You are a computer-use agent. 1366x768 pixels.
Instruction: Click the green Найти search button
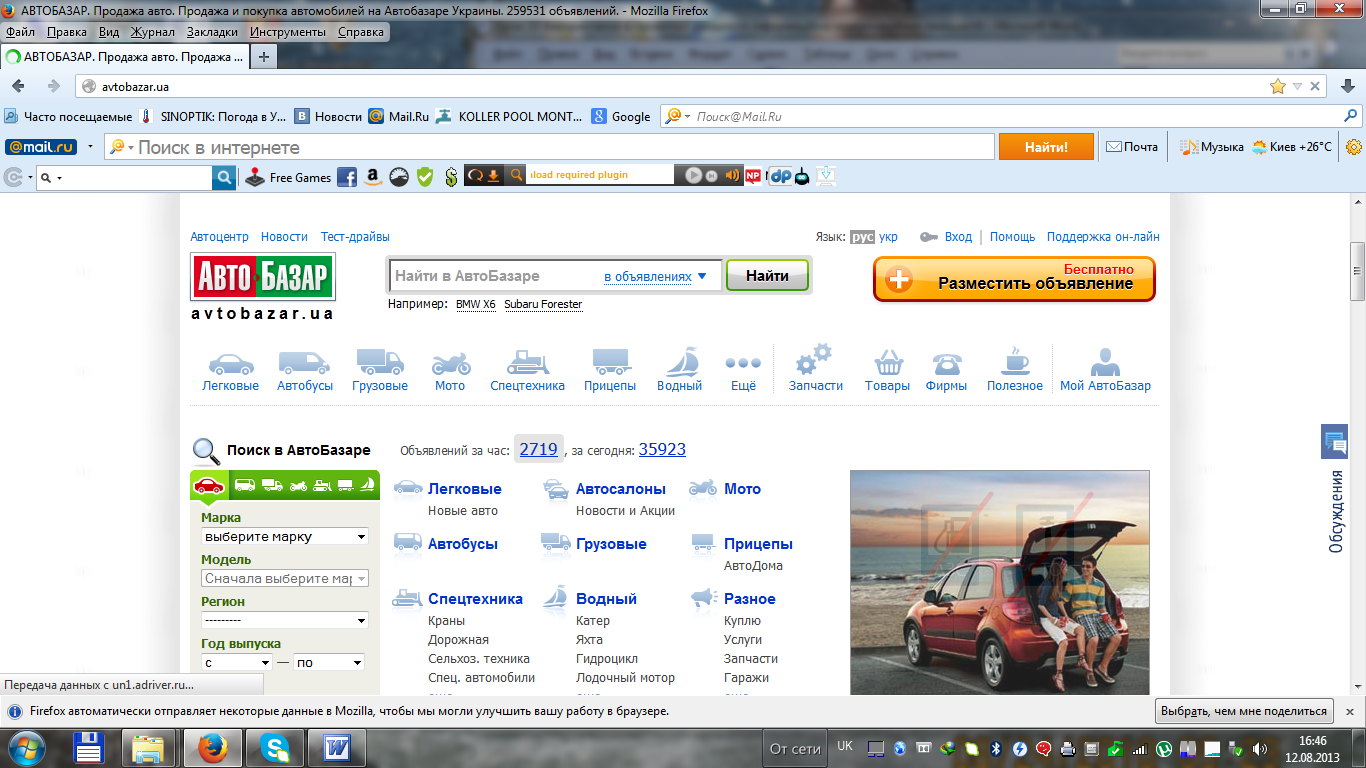click(x=767, y=276)
